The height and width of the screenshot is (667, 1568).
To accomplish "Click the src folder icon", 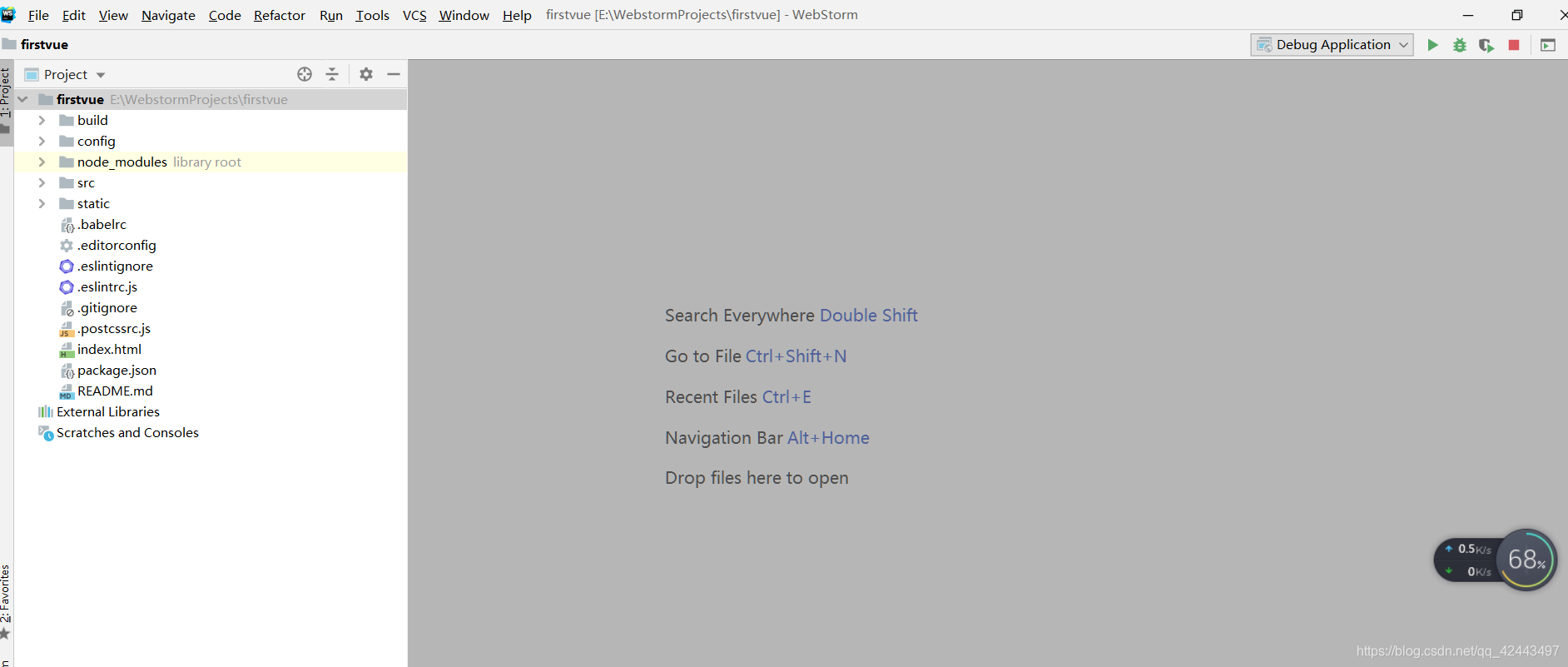I will pos(67,182).
